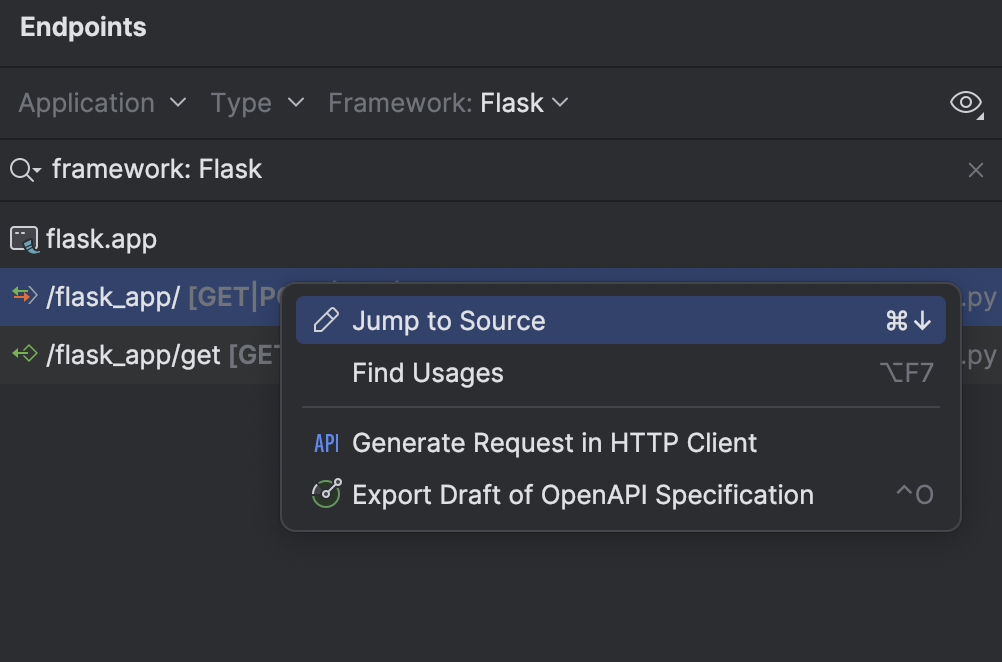Click the green GET icon beside /flask_app/get
The height and width of the screenshot is (662, 1002).
coord(22,355)
